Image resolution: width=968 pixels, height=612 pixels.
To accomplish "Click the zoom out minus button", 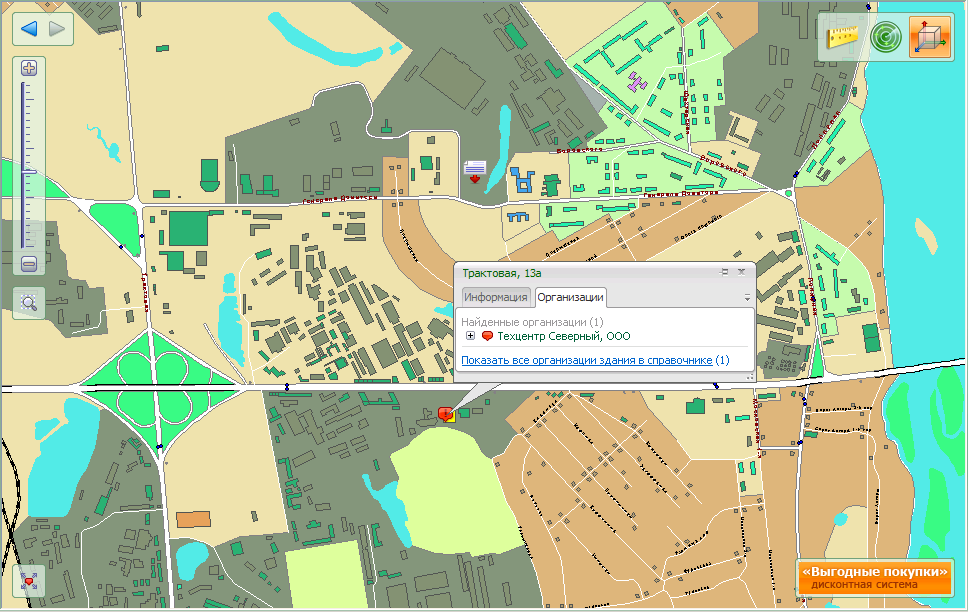I will click(x=29, y=264).
